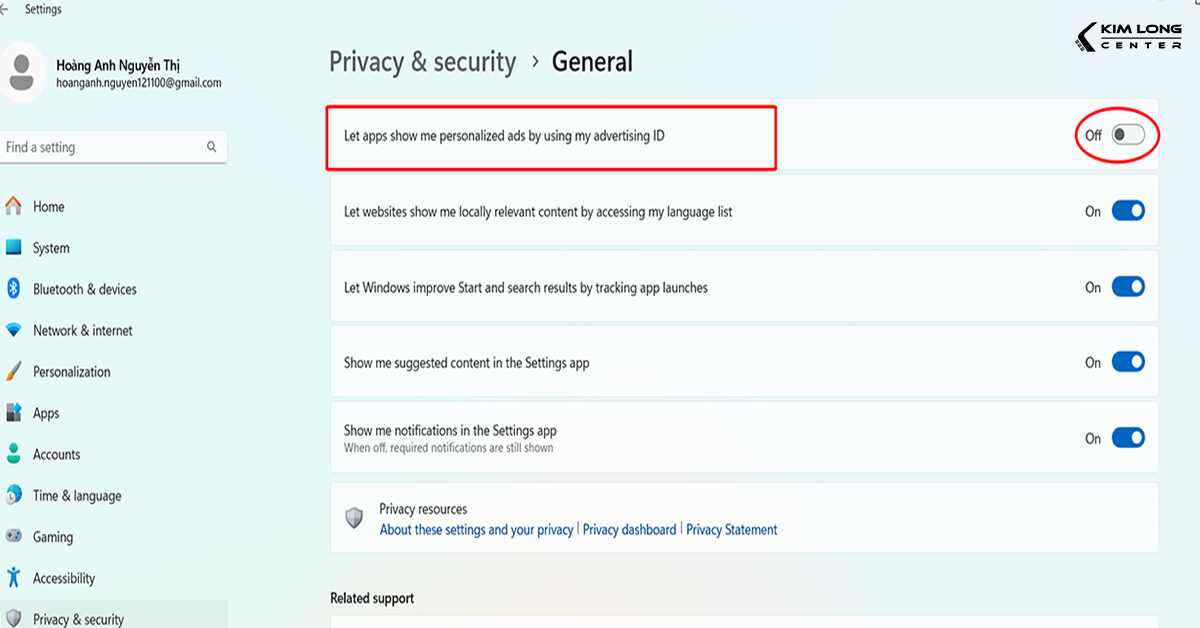Open the Time & language section
The width and height of the screenshot is (1200, 628).
[x=77, y=496]
